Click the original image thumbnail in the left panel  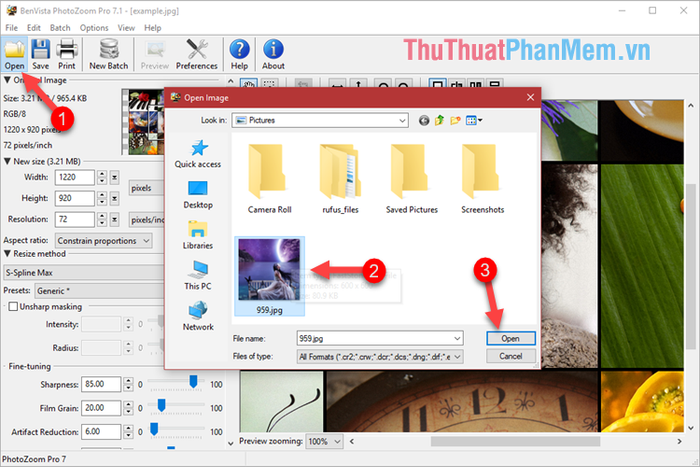click(144, 122)
